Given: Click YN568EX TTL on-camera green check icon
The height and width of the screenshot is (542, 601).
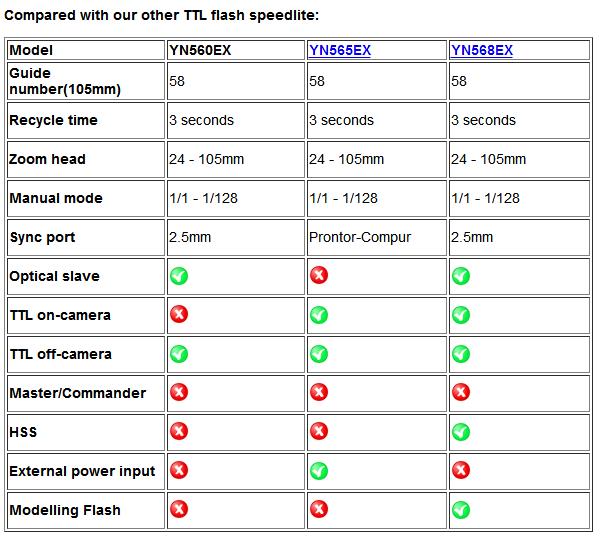Looking at the screenshot, I should 461,315.
